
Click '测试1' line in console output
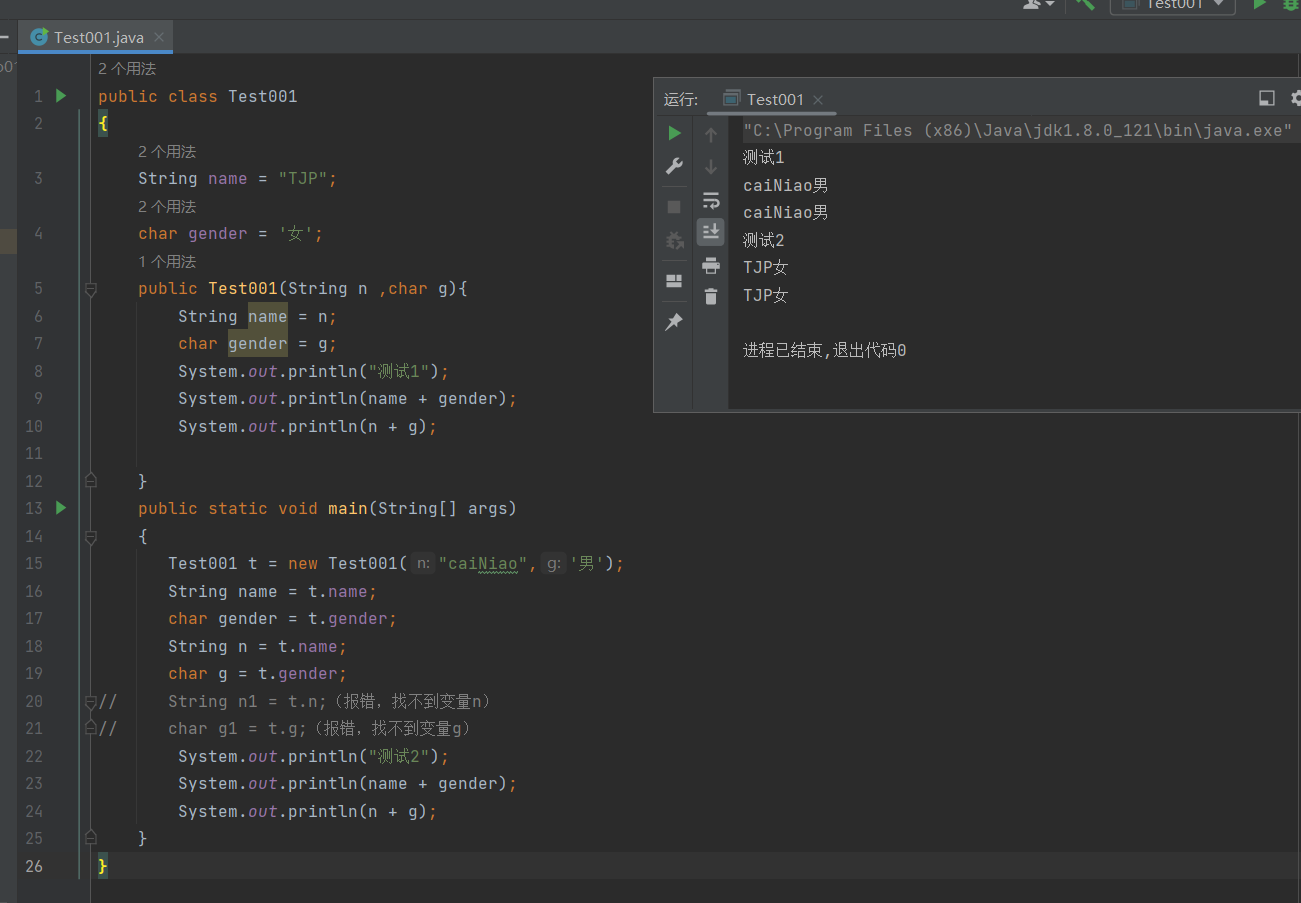(764, 157)
